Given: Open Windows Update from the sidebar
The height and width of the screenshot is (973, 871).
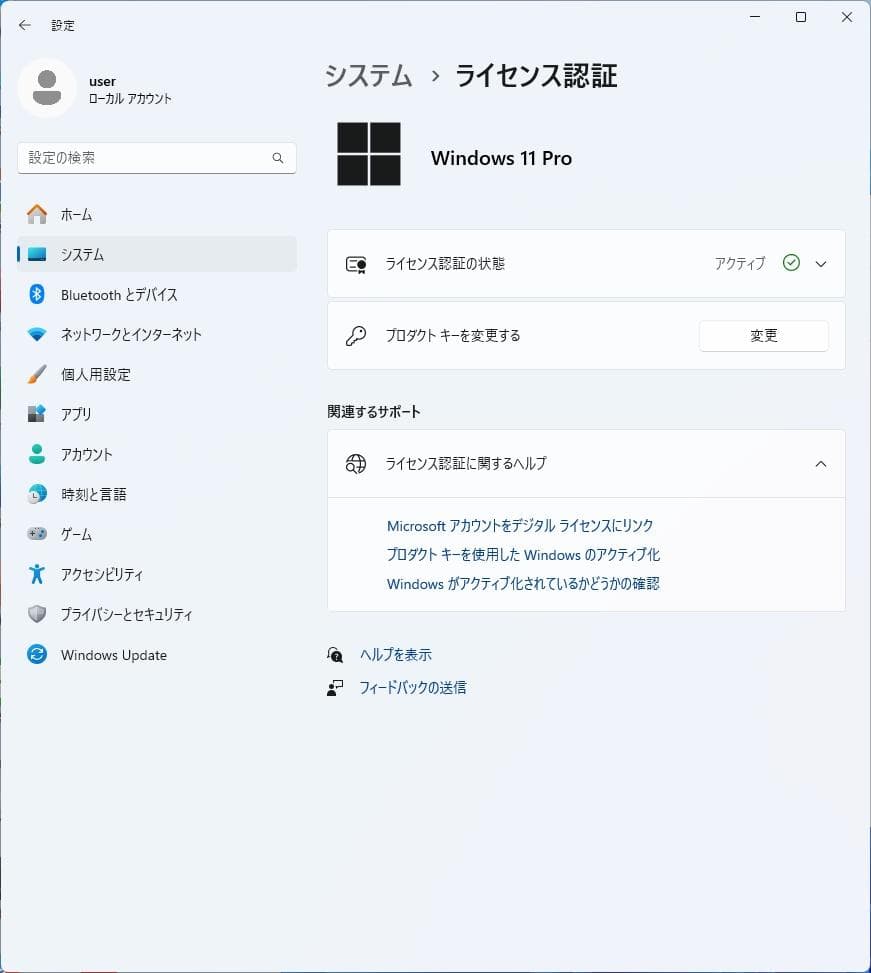Looking at the screenshot, I should click(112, 654).
